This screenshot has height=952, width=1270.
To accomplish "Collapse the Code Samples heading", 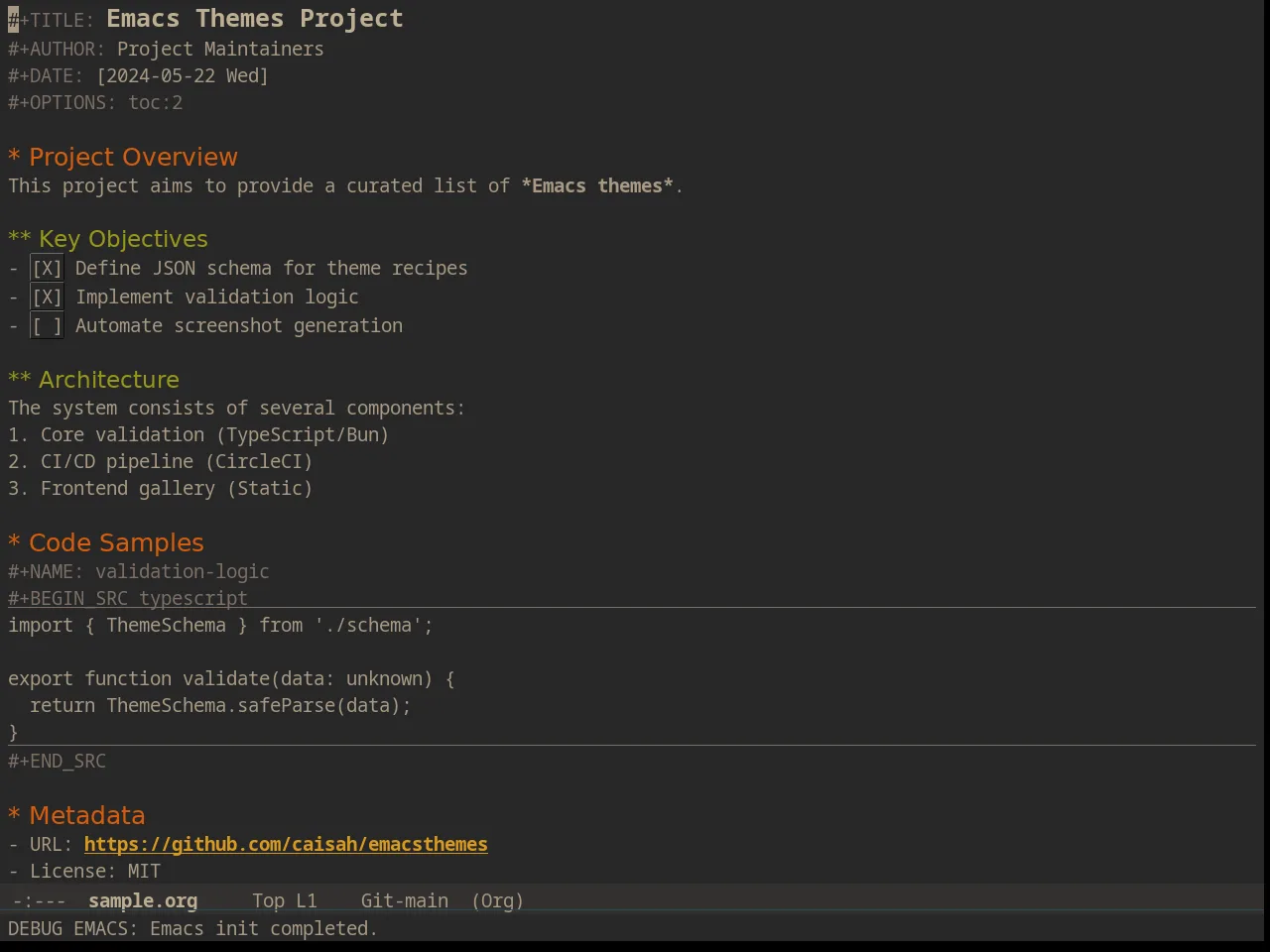I will pyautogui.click(x=106, y=542).
